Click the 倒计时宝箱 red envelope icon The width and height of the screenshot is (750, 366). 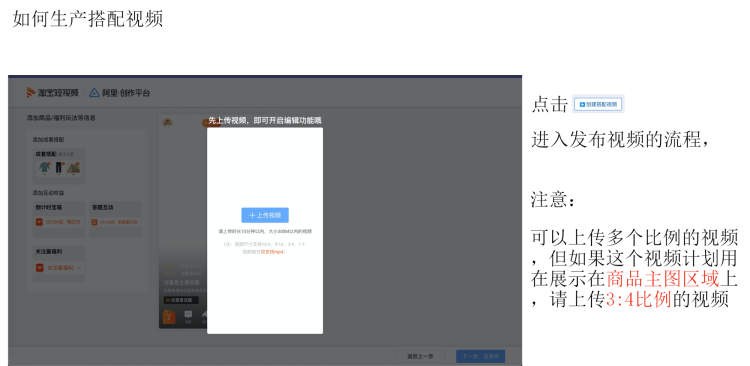pyautogui.click(x=39, y=222)
